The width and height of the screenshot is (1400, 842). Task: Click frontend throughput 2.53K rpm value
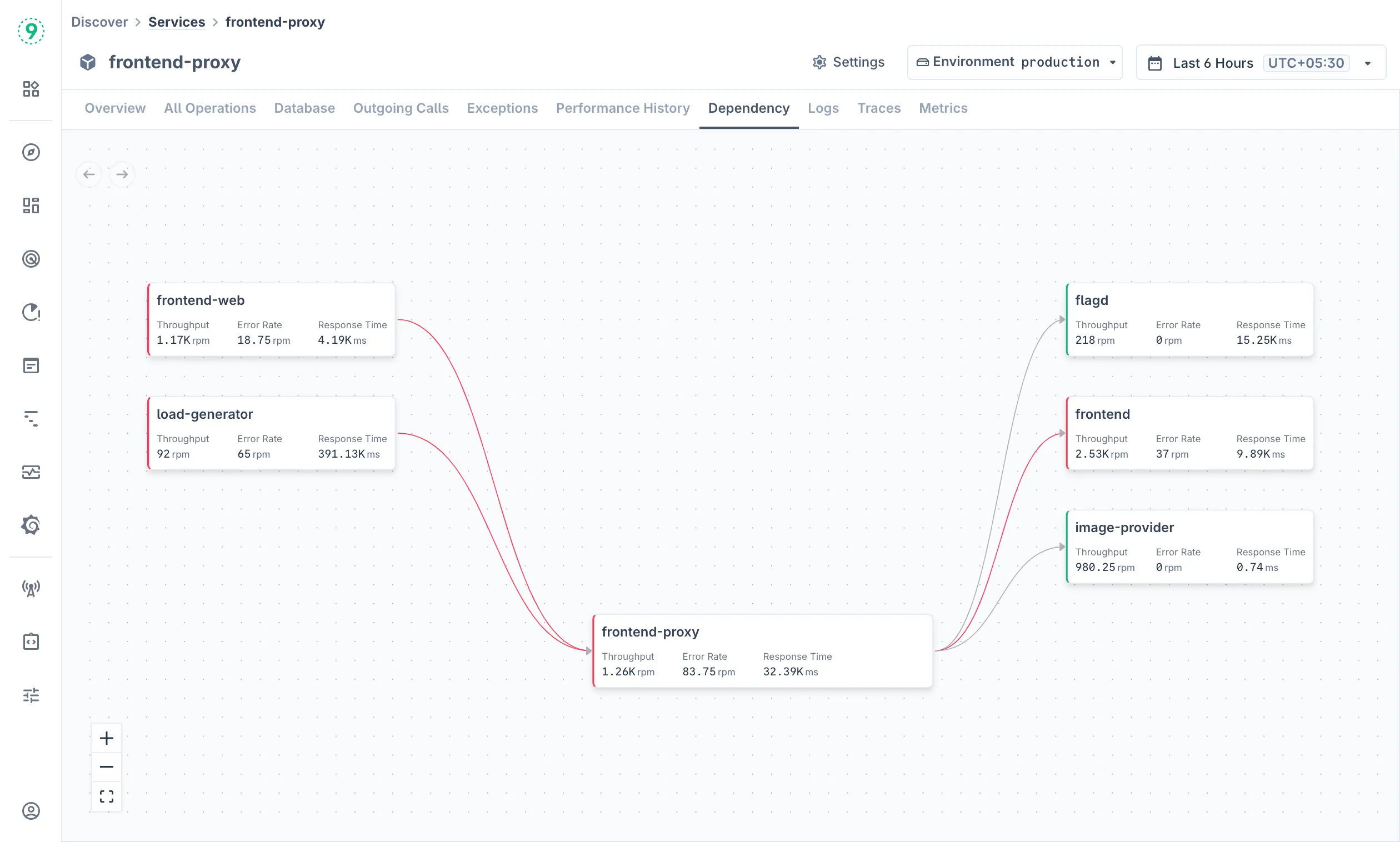tap(1102, 454)
